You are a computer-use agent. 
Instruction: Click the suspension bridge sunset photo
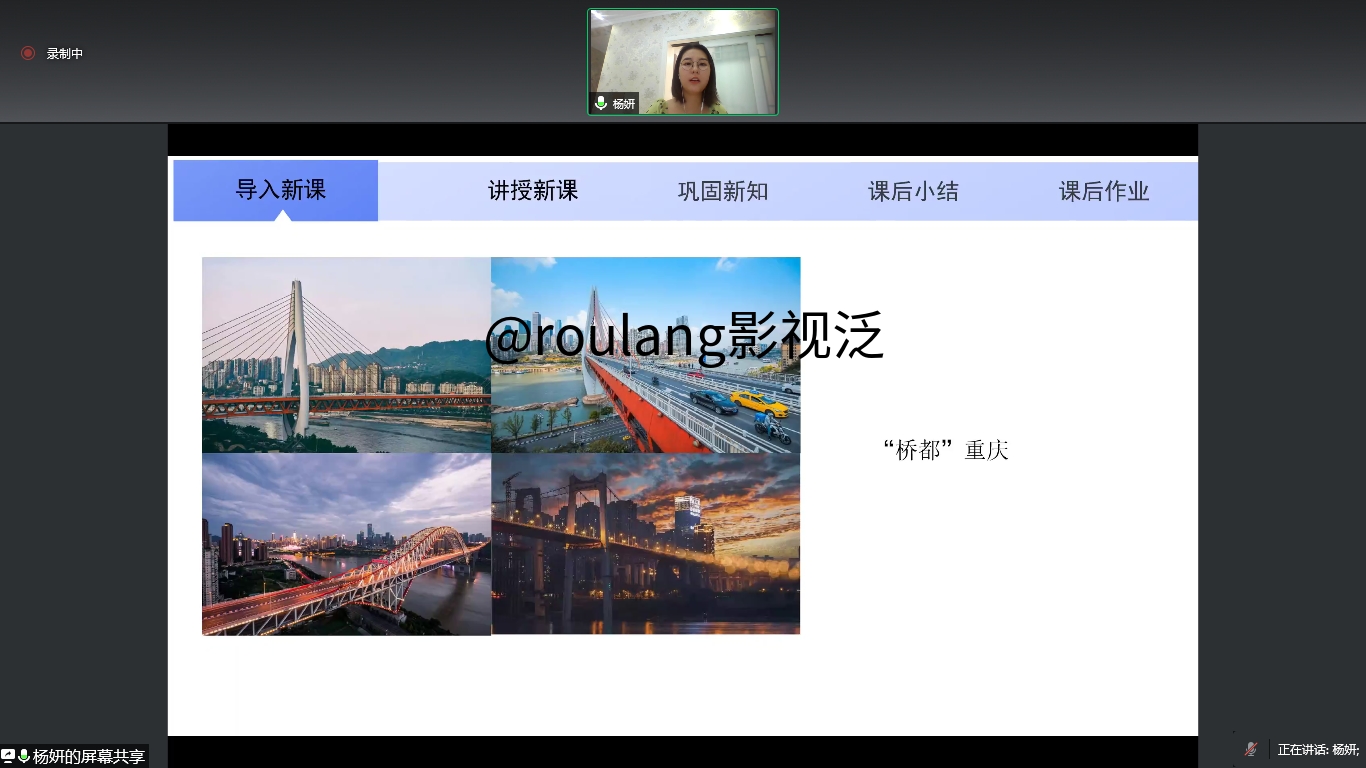[645, 543]
